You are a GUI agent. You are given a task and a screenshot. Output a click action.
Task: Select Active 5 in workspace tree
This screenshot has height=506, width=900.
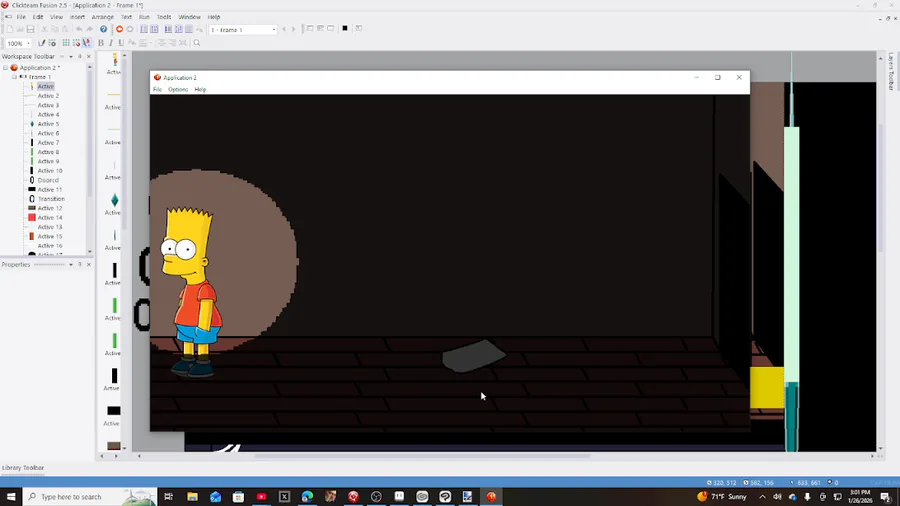pos(48,124)
